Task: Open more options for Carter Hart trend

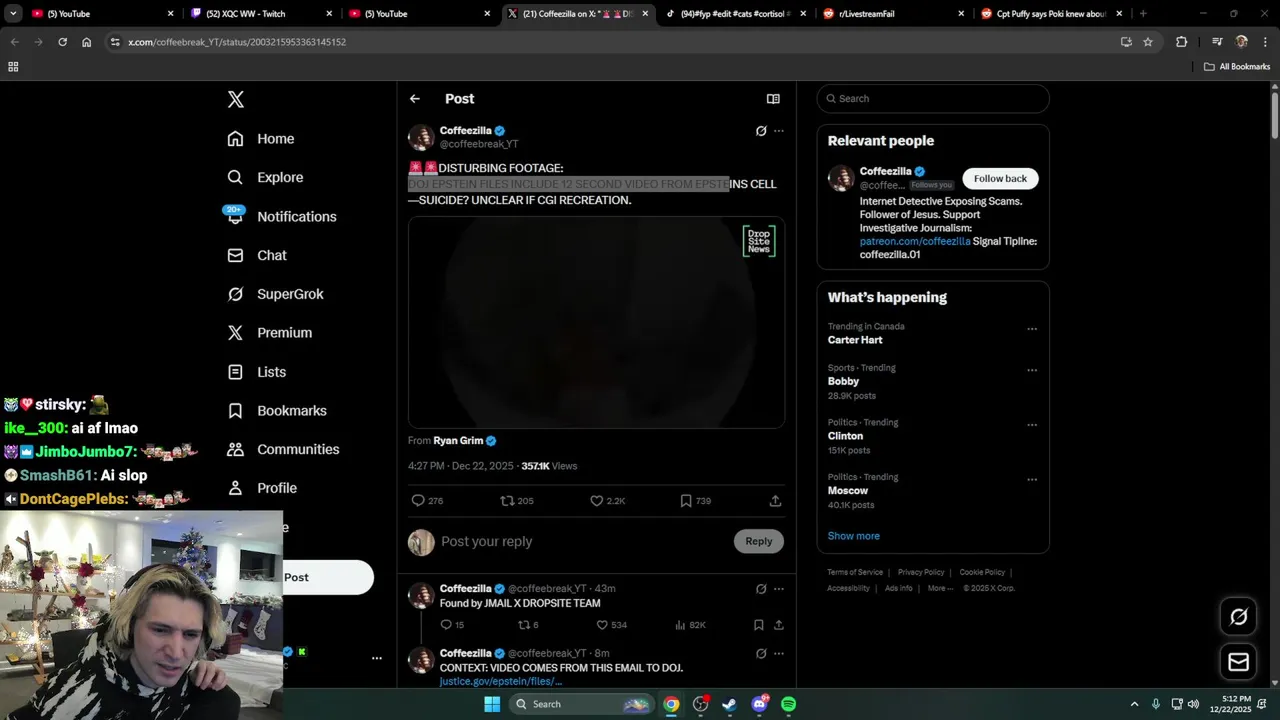Action: point(1032,329)
